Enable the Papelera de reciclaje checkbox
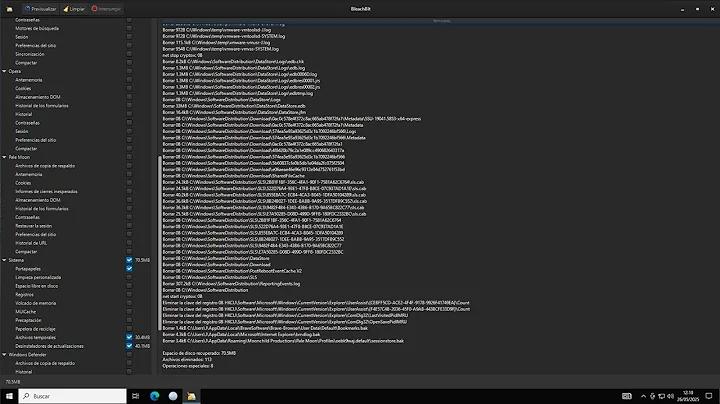 tap(129, 329)
